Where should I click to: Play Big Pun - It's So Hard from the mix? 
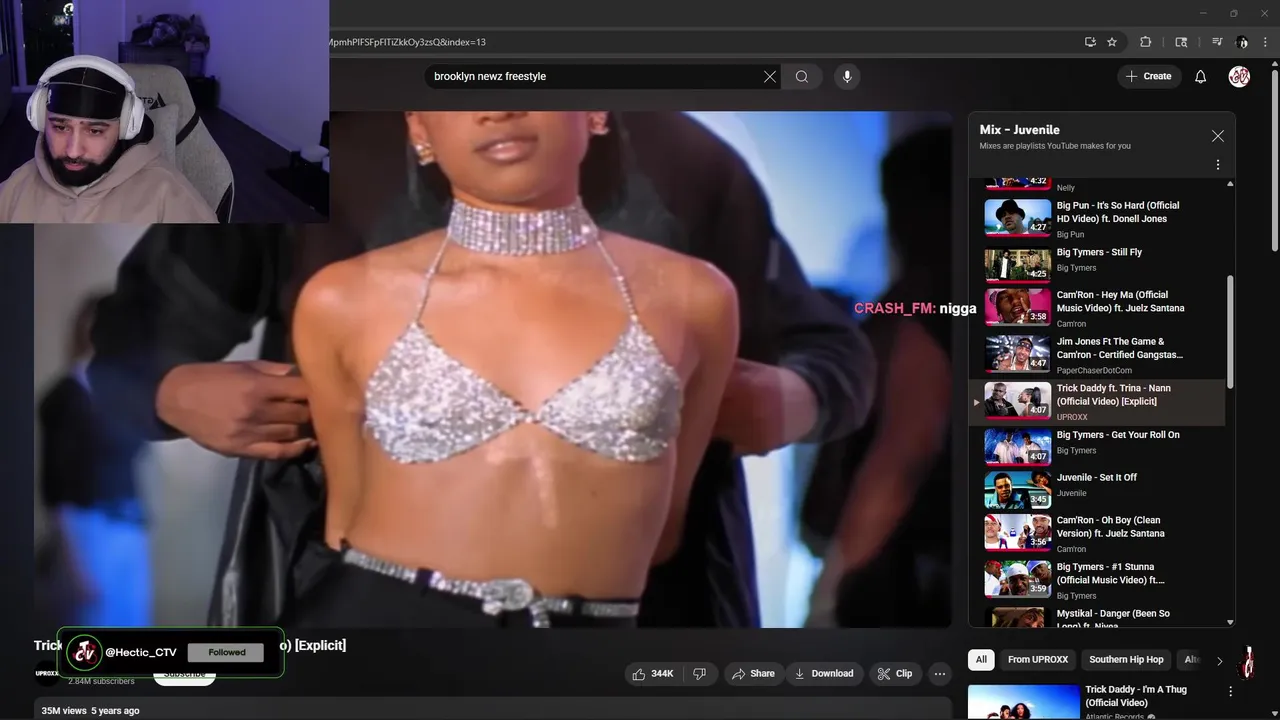pos(1095,219)
